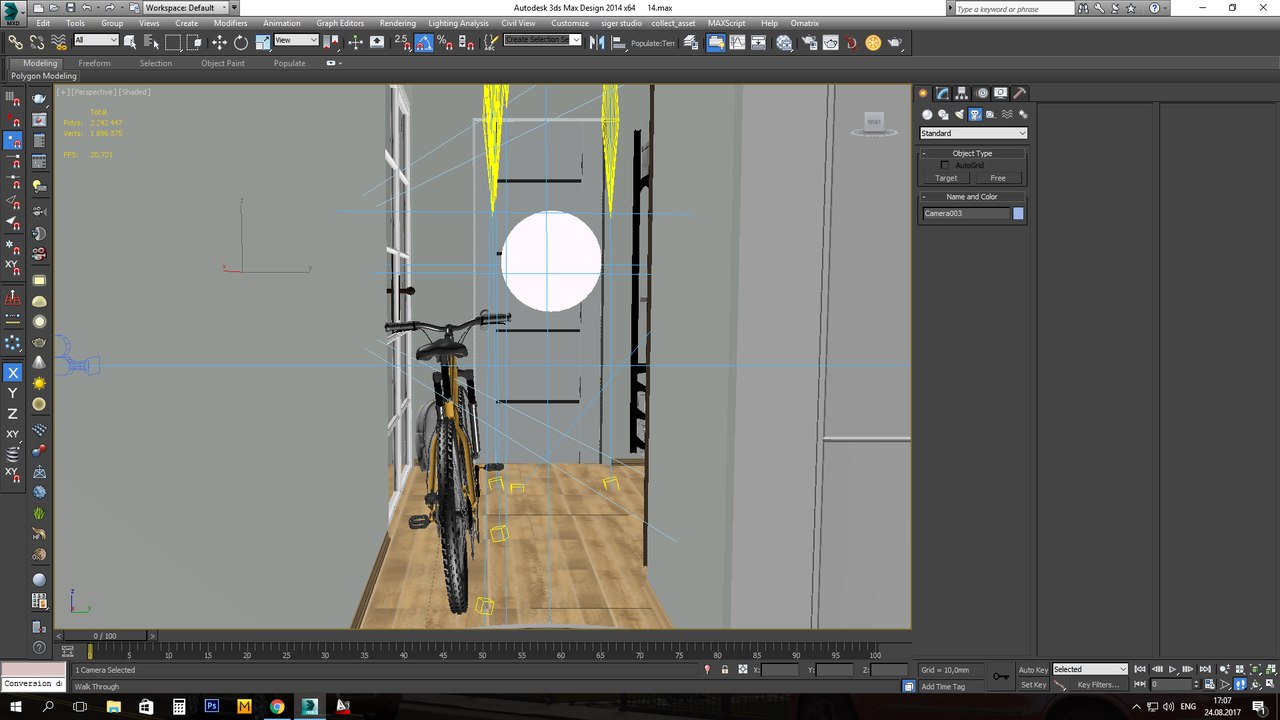Open the Standard camera type dropdown
Viewport: 1280px width, 720px height.
click(x=973, y=133)
